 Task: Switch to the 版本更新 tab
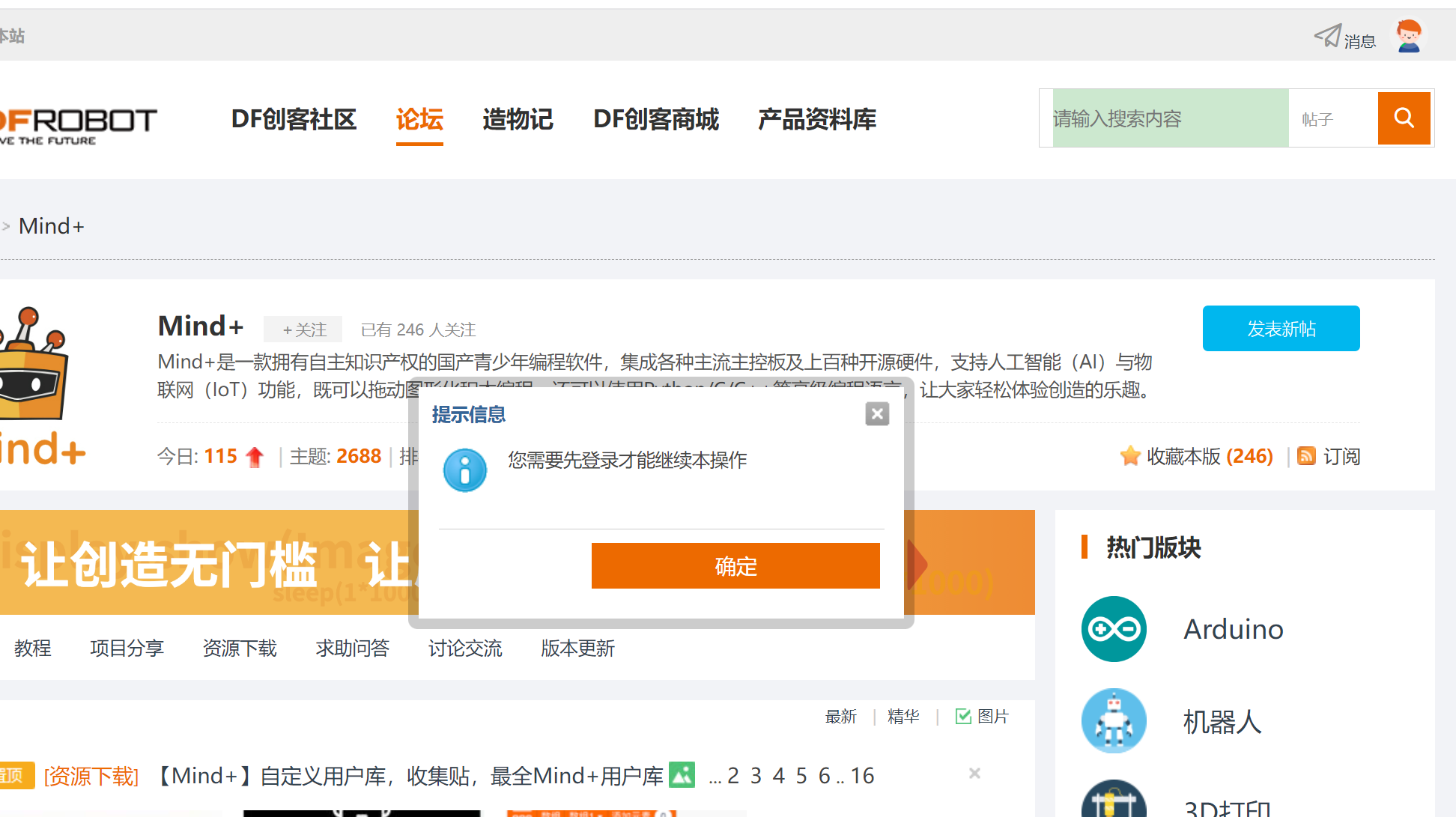[577, 648]
